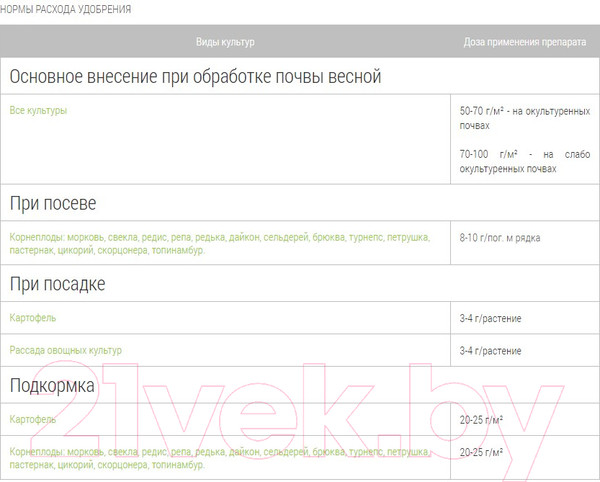Click '3-4 г/растение' in the 'Рассада овощных культур' row
The height and width of the screenshot is (482, 600).
click(490, 351)
